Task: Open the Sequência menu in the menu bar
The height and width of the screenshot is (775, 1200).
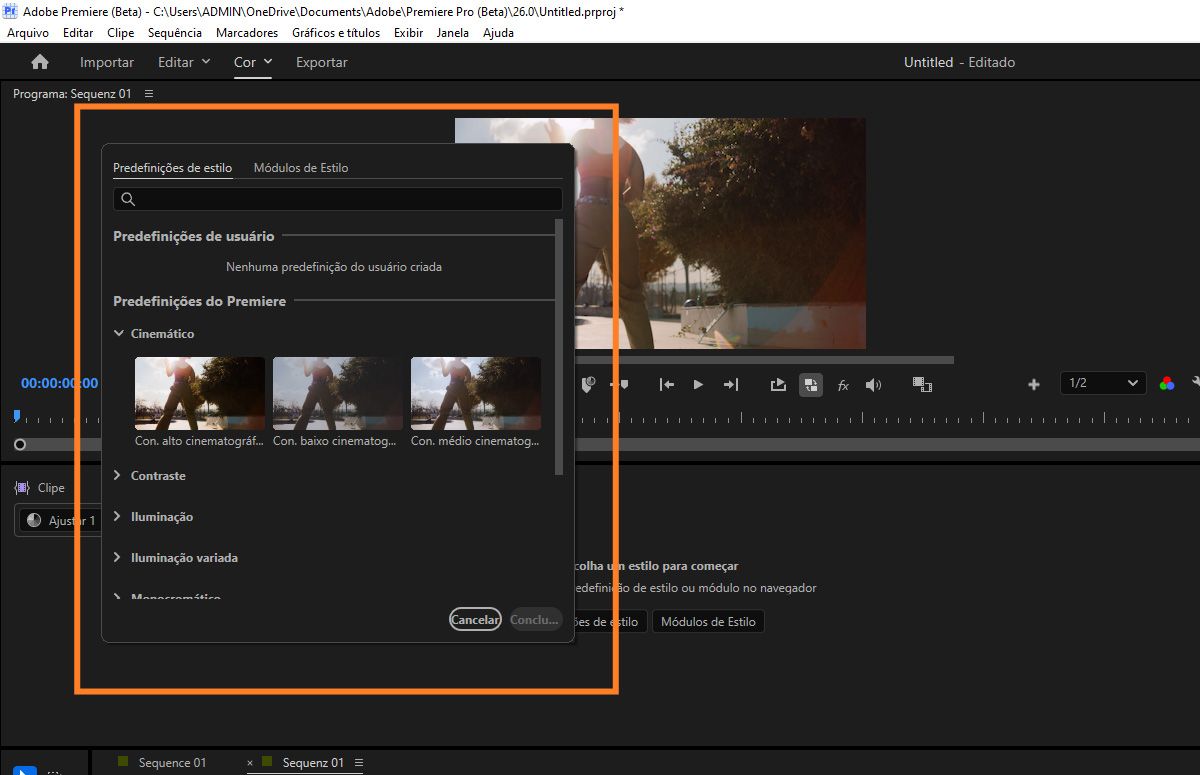Action: pyautogui.click(x=174, y=32)
